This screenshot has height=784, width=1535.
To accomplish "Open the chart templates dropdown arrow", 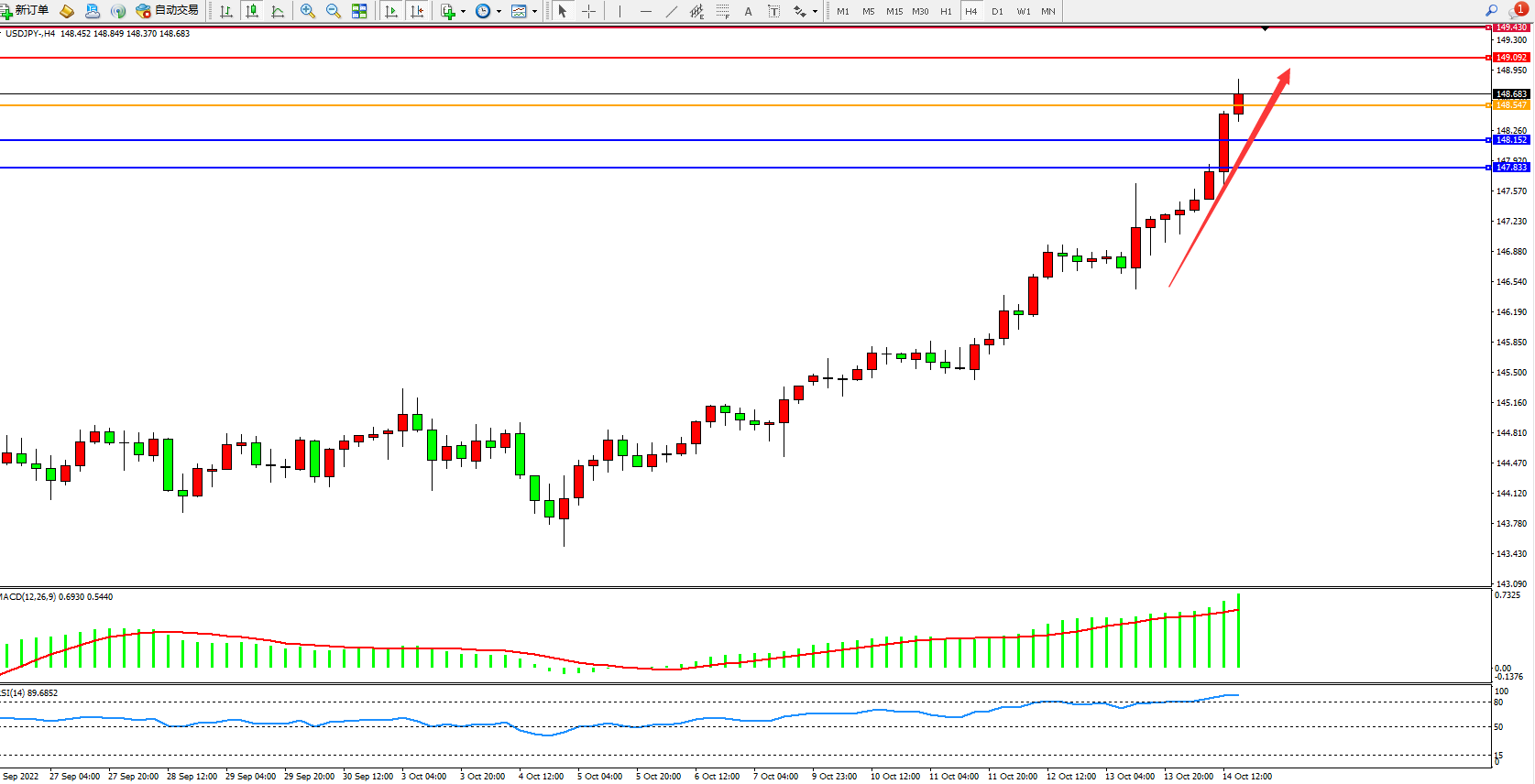I will point(535,12).
